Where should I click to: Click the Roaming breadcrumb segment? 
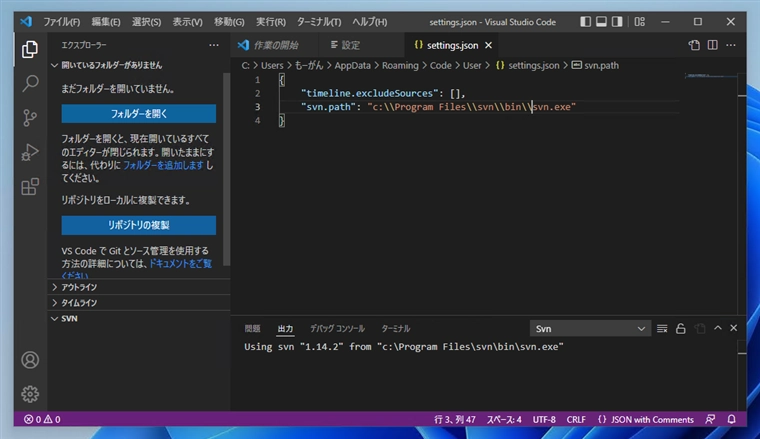coord(400,65)
